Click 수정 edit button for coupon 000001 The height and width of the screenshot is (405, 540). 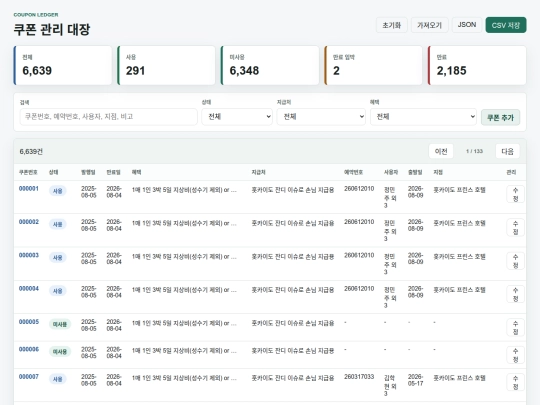click(515, 194)
